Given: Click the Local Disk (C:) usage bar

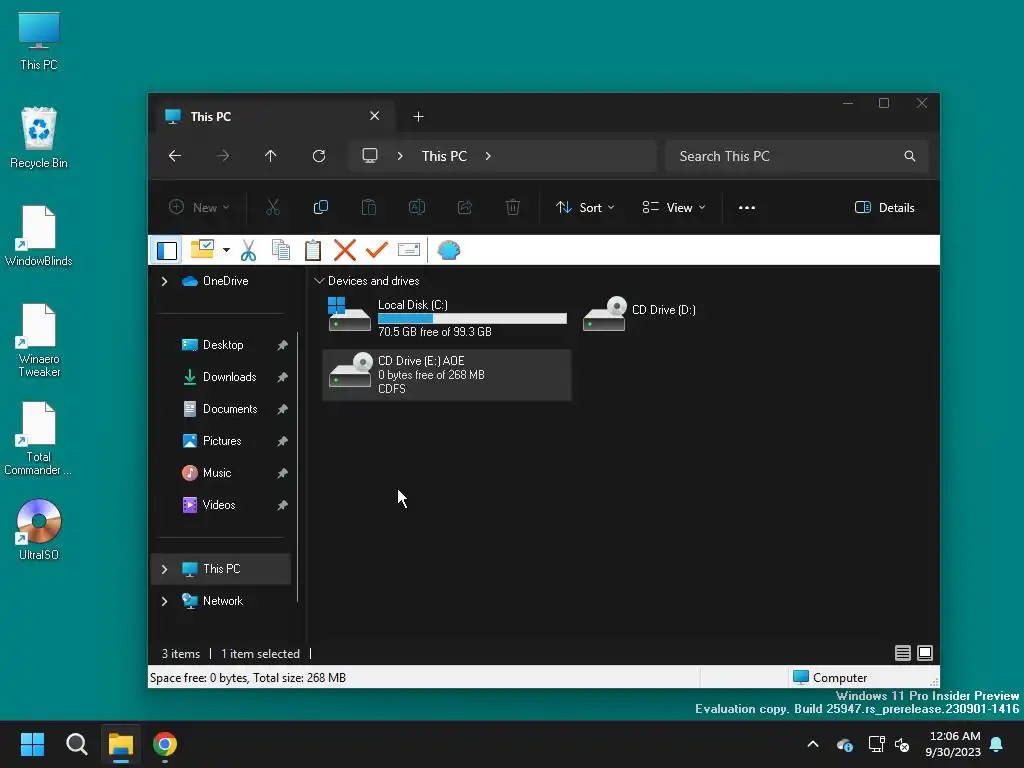Looking at the screenshot, I should (x=472, y=318).
